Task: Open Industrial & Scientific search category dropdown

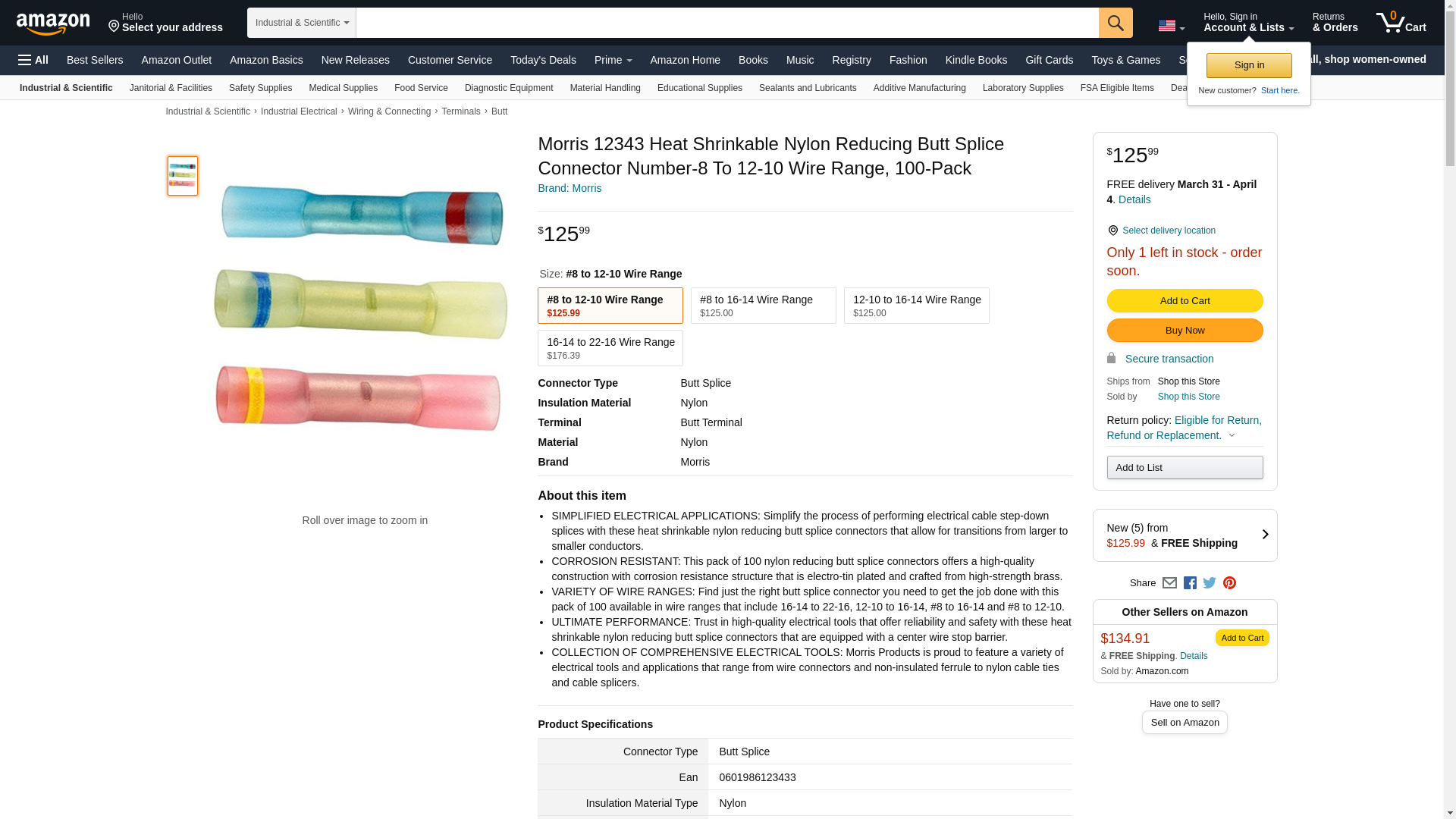Action: coord(301,23)
